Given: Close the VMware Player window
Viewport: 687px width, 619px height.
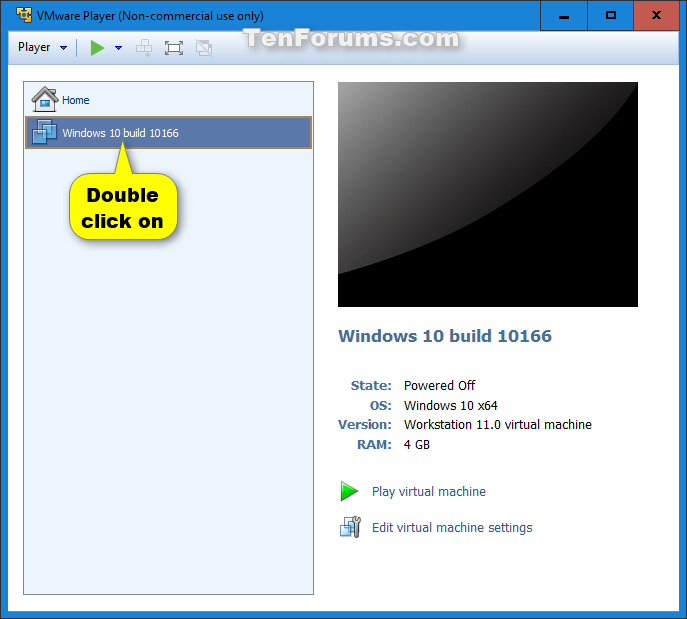Looking at the screenshot, I should click(656, 16).
